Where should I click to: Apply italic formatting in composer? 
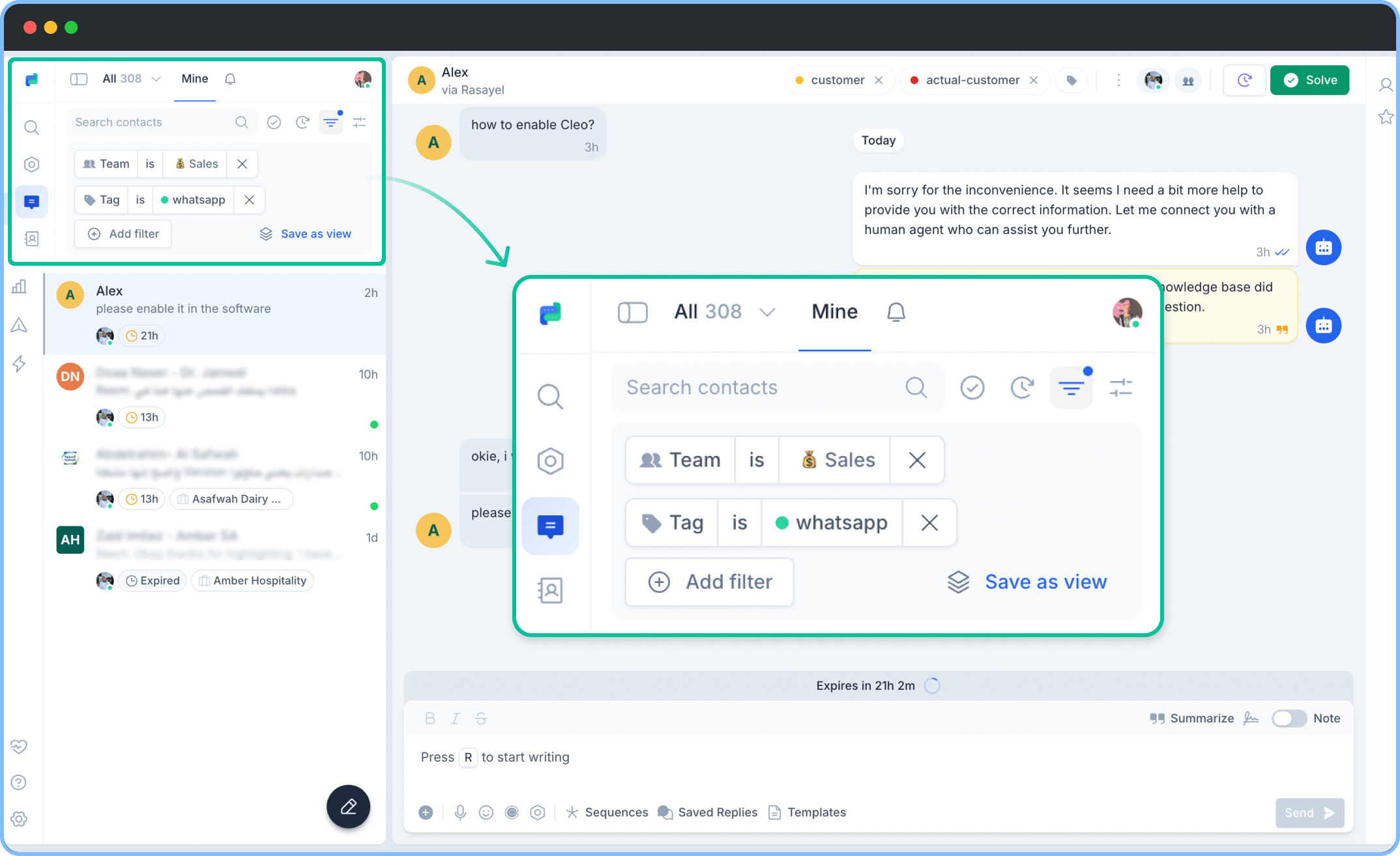point(455,718)
